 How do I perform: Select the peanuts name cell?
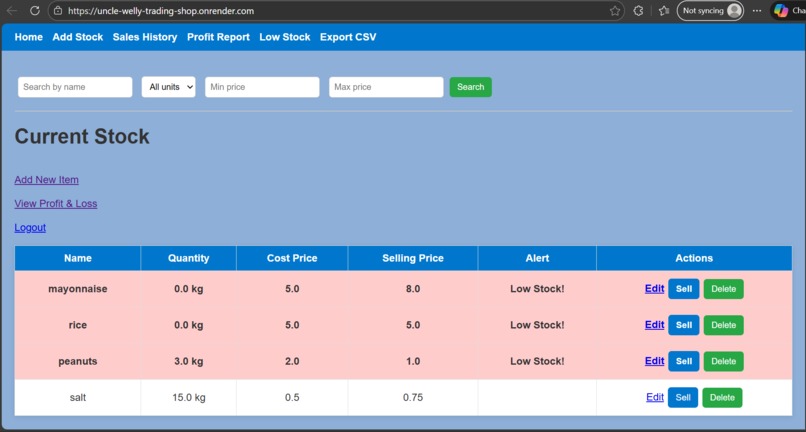(78, 362)
